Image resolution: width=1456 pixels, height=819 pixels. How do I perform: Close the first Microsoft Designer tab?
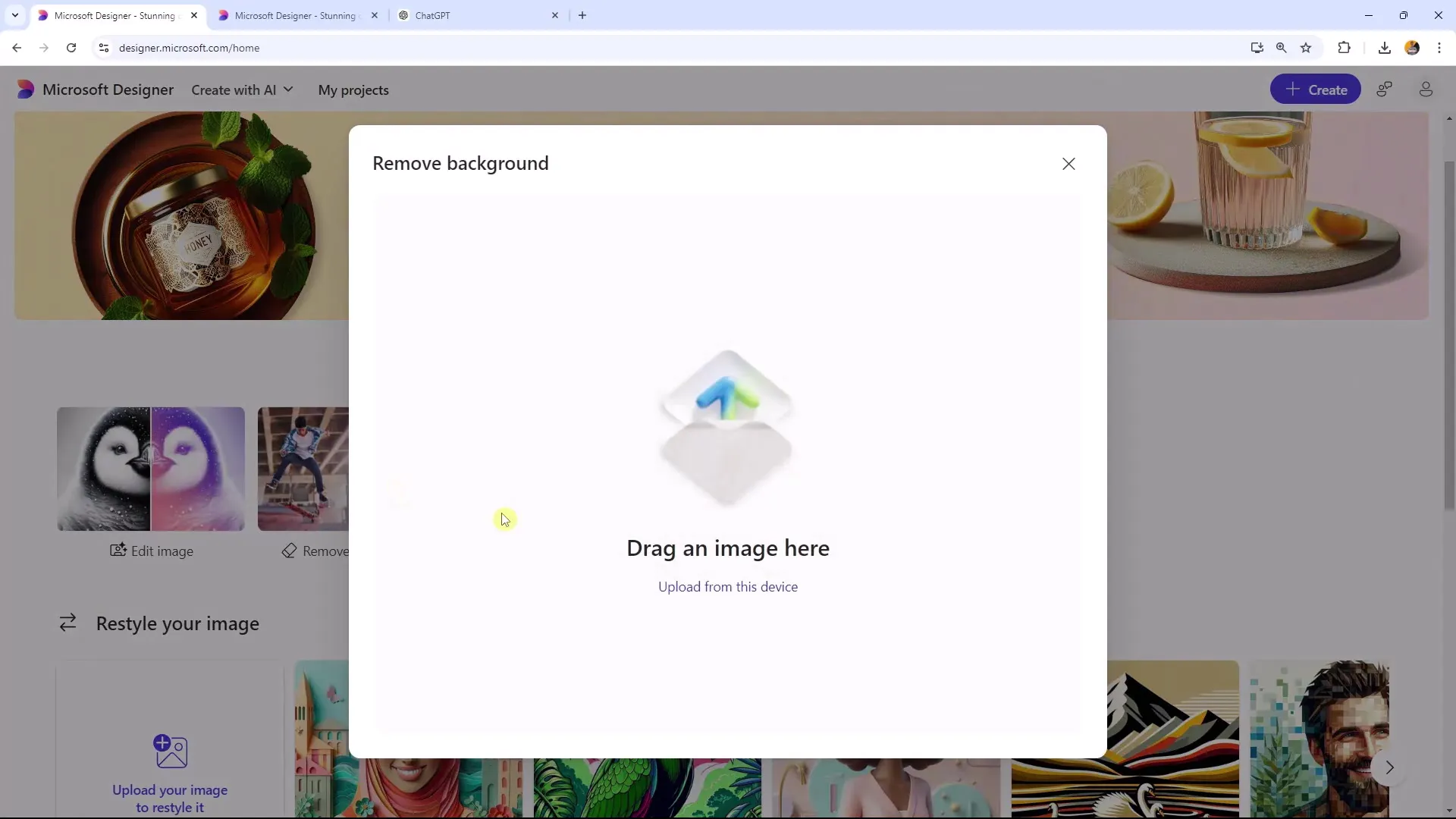[x=194, y=15]
